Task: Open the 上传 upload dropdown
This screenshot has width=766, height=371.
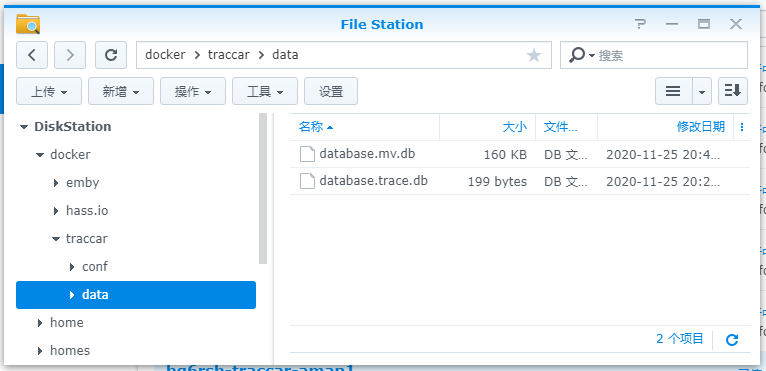Action: click(x=49, y=91)
